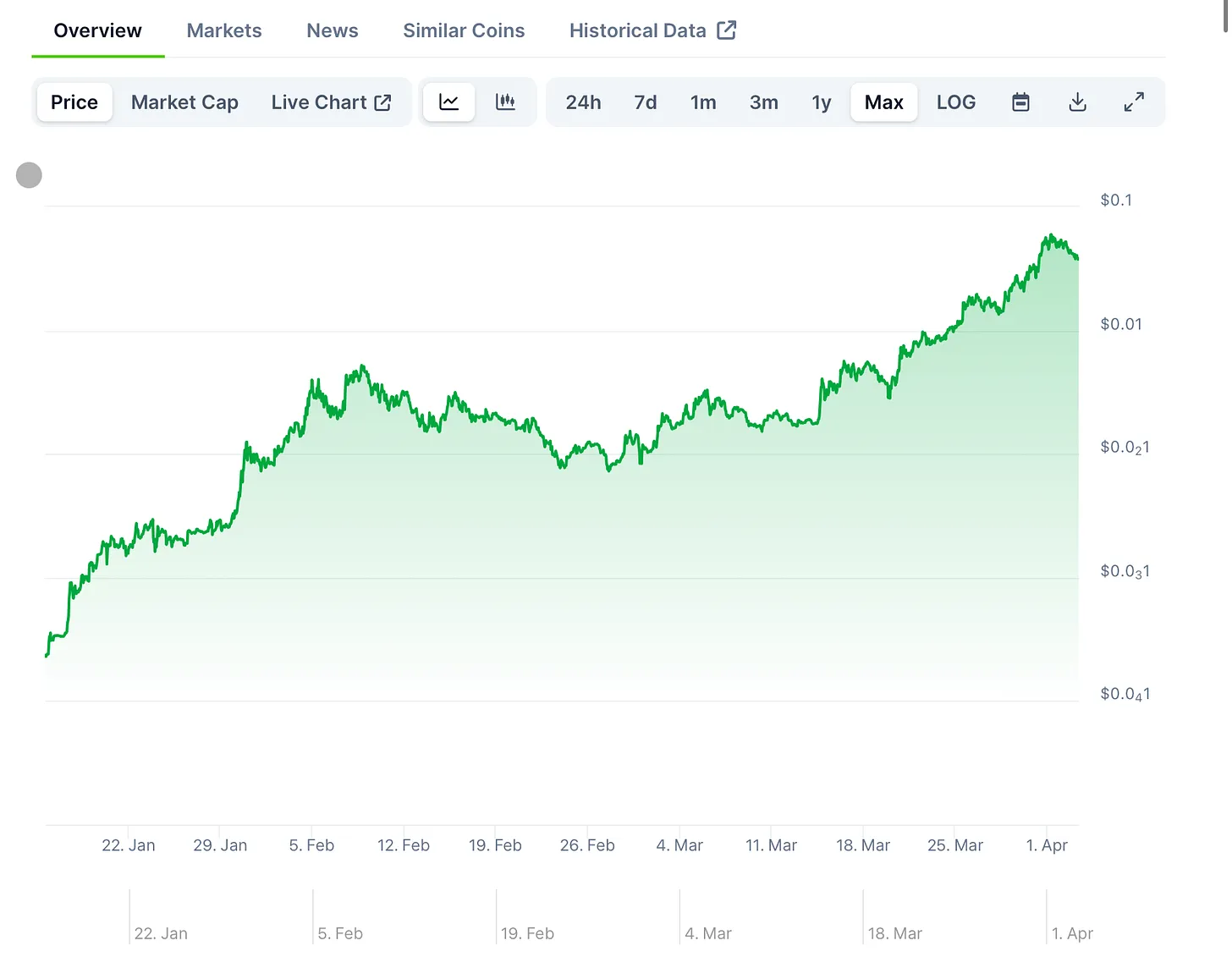1232x957 pixels.
Task: Choose the 1y time range
Action: pyautogui.click(x=821, y=102)
